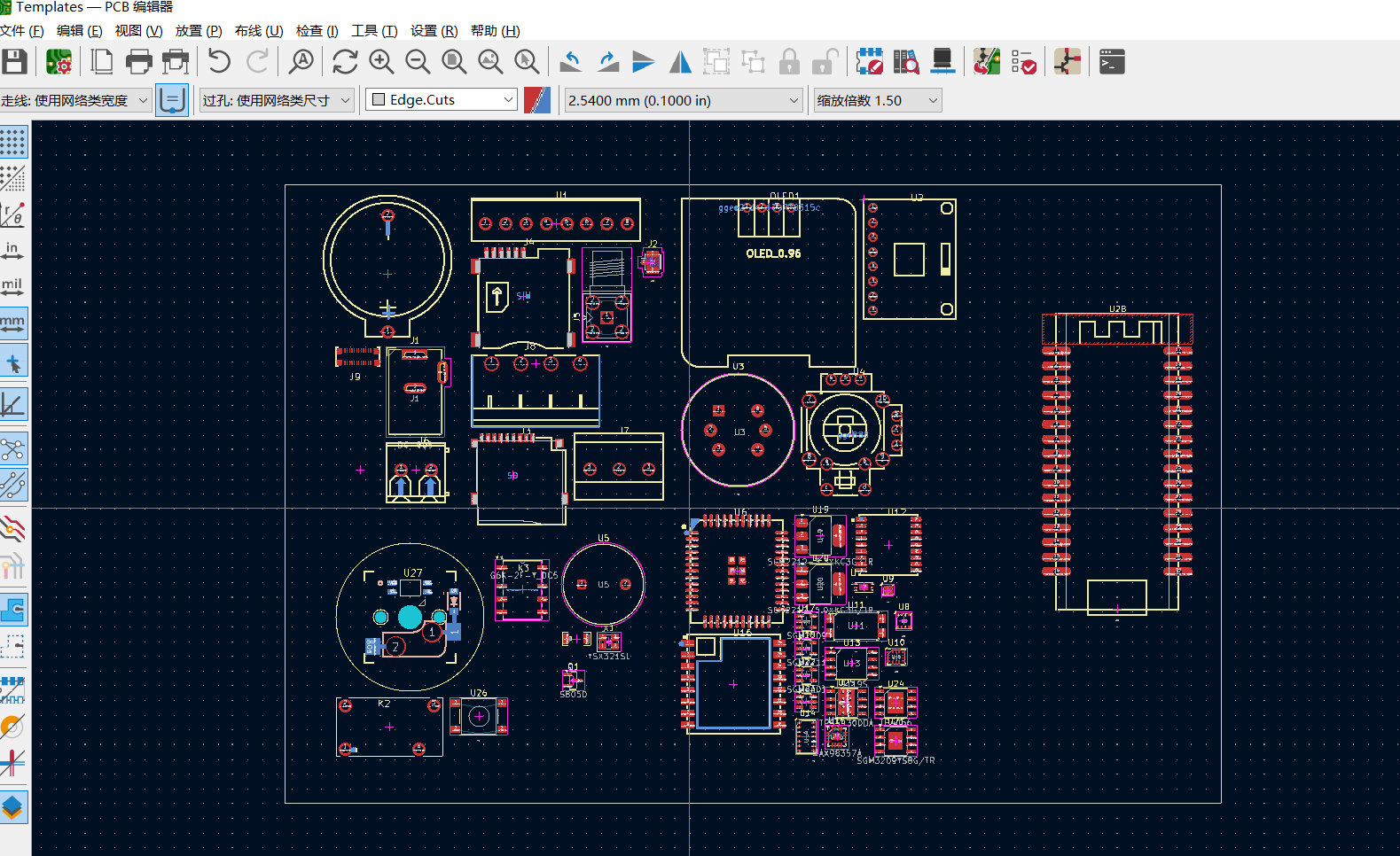Screen dimensions: 1400x856
Task: Toggle automatic track width button
Action: pyautogui.click(x=172, y=100)
